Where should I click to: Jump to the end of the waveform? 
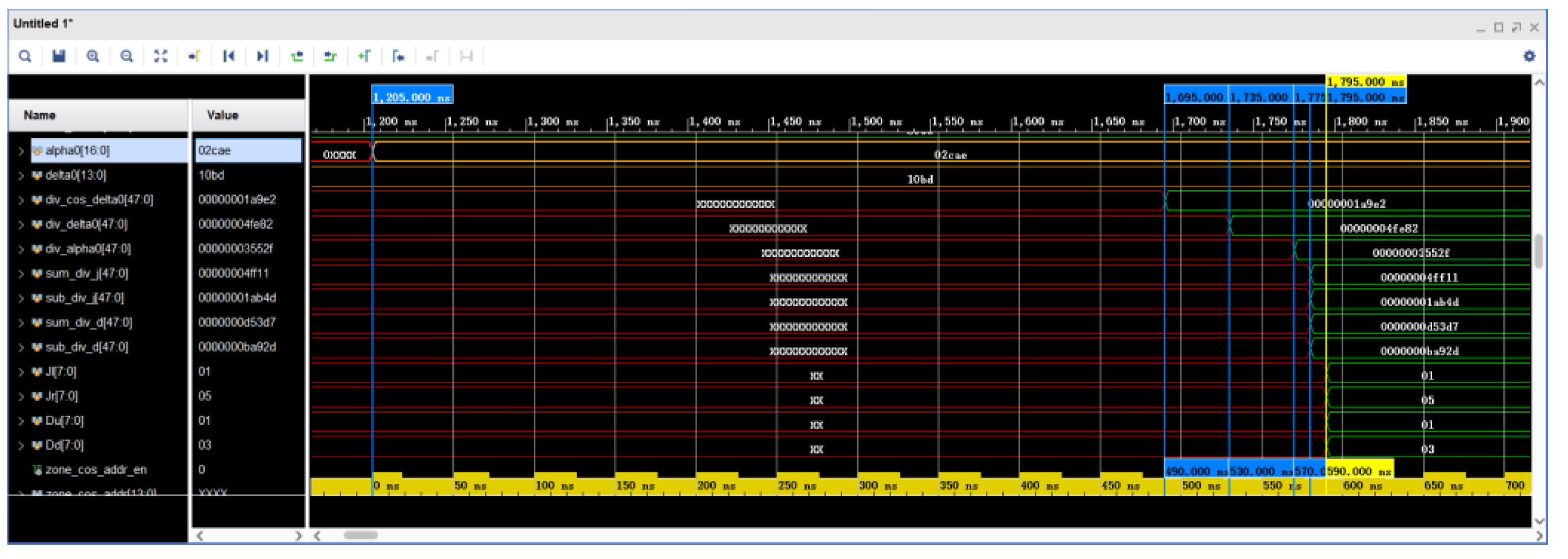point(262,57)
